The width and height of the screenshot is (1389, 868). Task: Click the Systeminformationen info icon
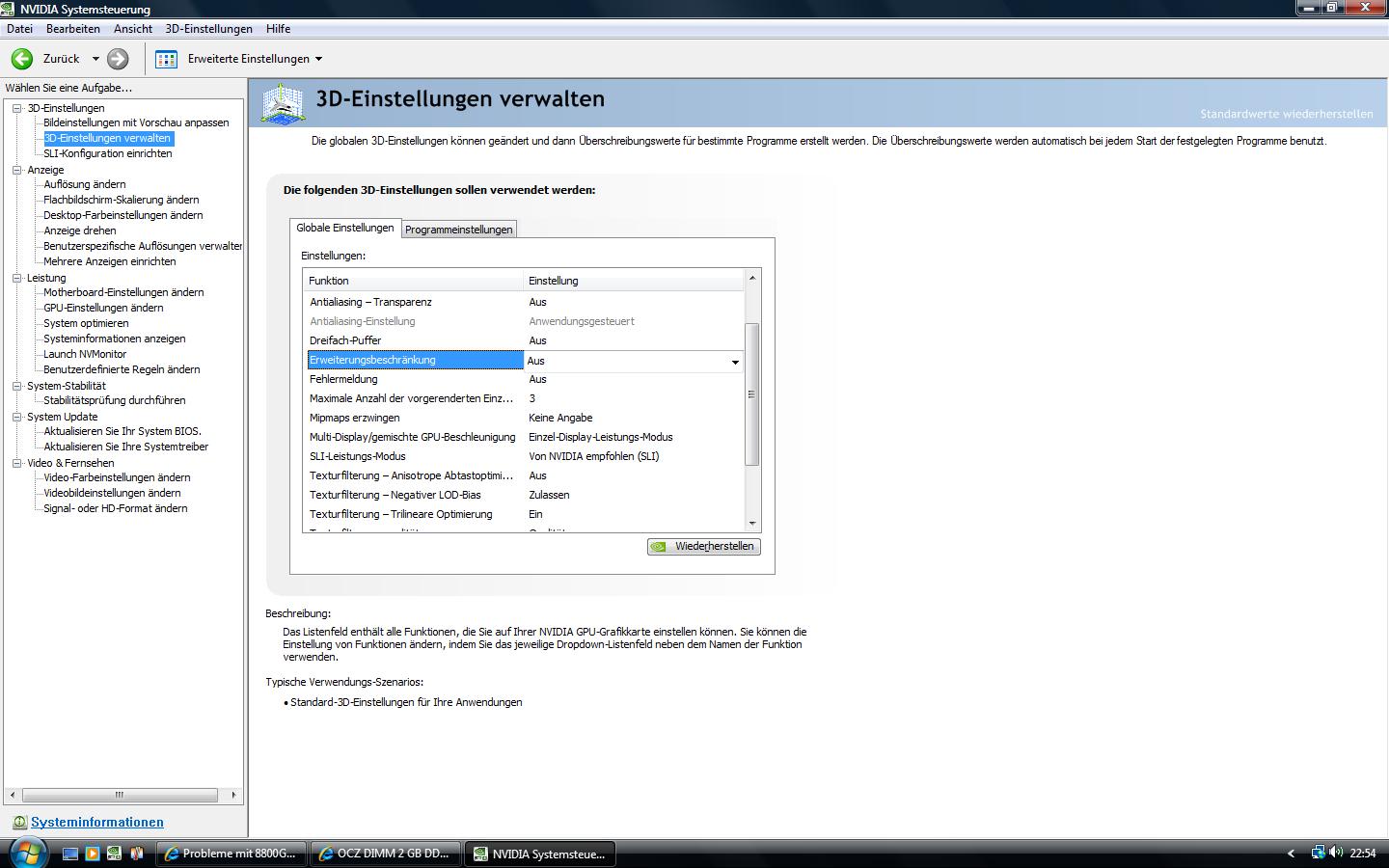click(x=19, y=822)
